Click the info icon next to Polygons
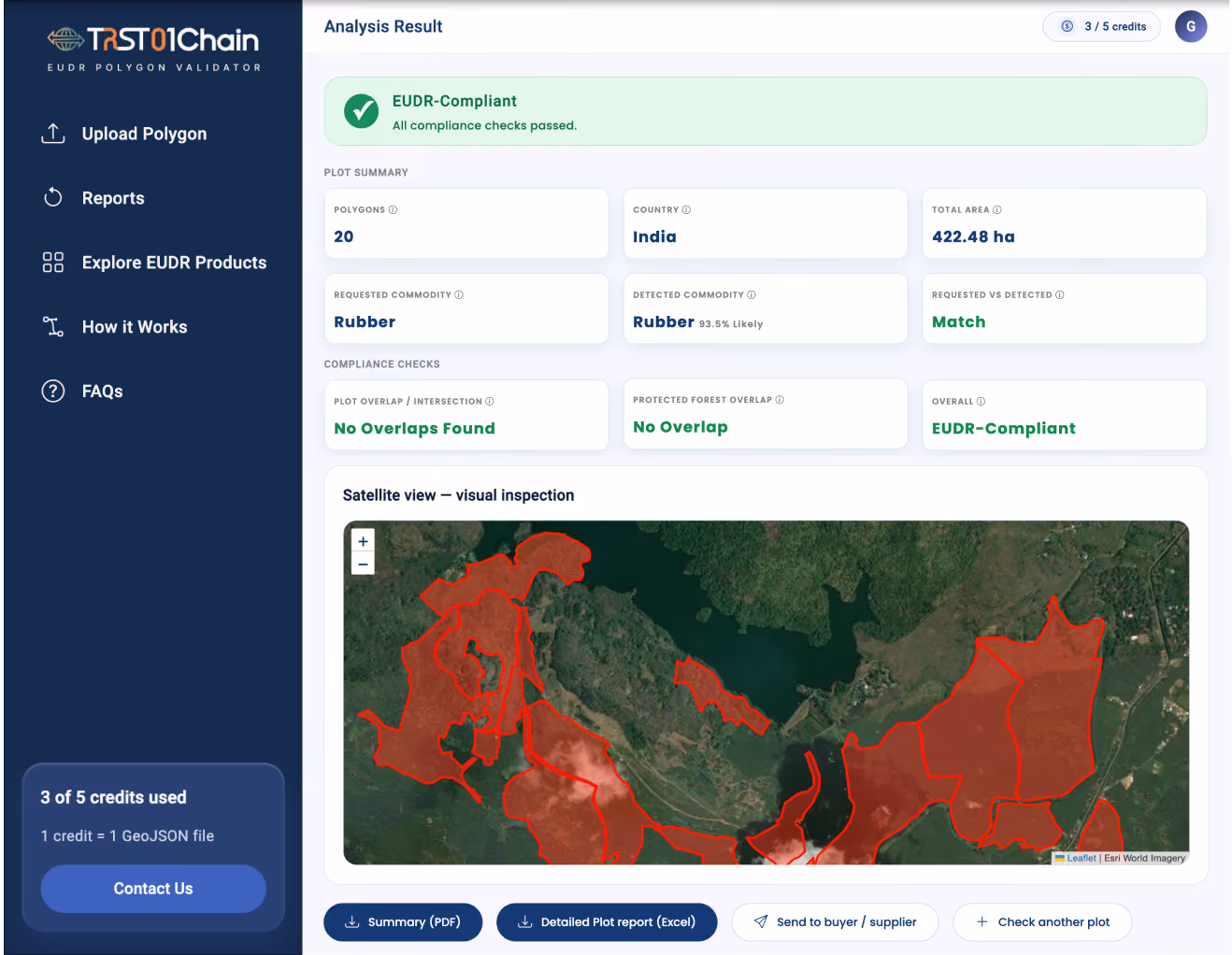This screenshot has width=1232, height=955. (x=393, y=209)
